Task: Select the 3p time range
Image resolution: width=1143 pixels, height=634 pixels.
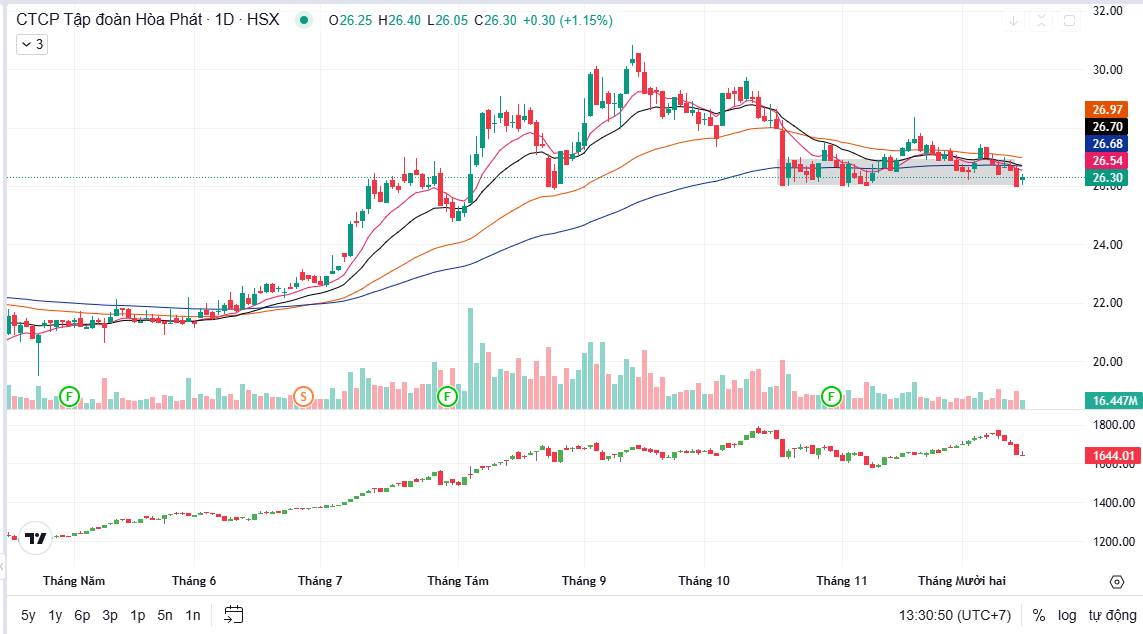Action: [110, 615]
